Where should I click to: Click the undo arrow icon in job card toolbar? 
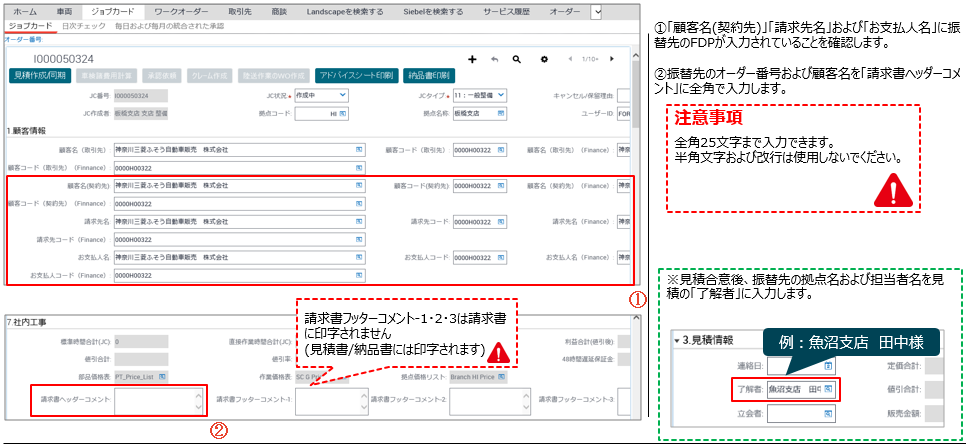496,60
